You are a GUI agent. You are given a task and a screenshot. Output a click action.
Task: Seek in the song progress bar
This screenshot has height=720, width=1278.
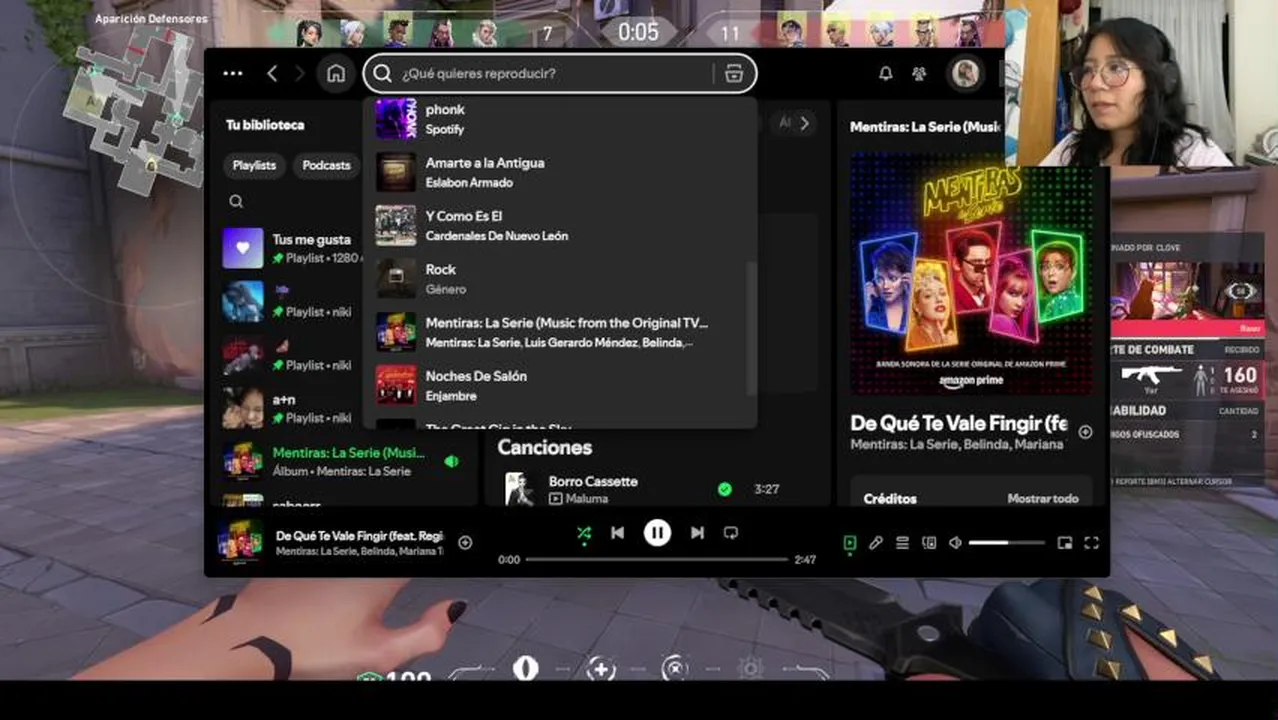[x=657, y=560]
